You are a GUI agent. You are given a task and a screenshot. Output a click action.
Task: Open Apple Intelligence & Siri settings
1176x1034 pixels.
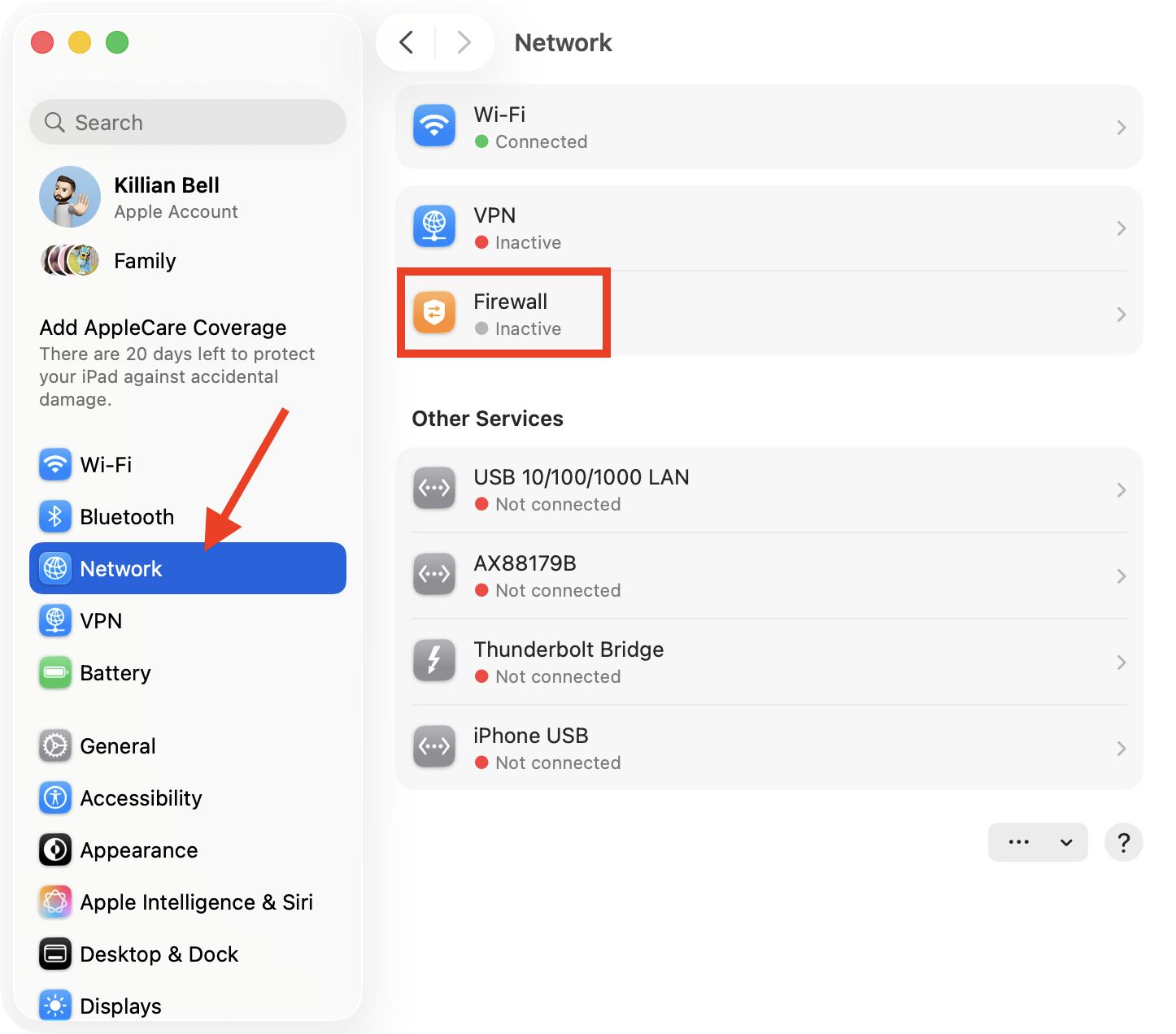click(x=54, y=901)
